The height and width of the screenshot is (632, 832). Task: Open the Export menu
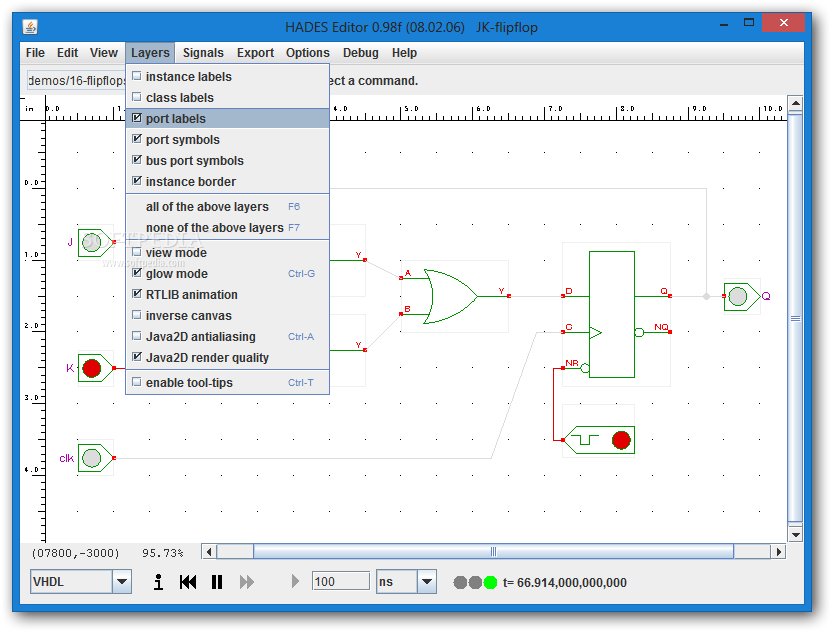pyautogui.click(x=255, y=53)
